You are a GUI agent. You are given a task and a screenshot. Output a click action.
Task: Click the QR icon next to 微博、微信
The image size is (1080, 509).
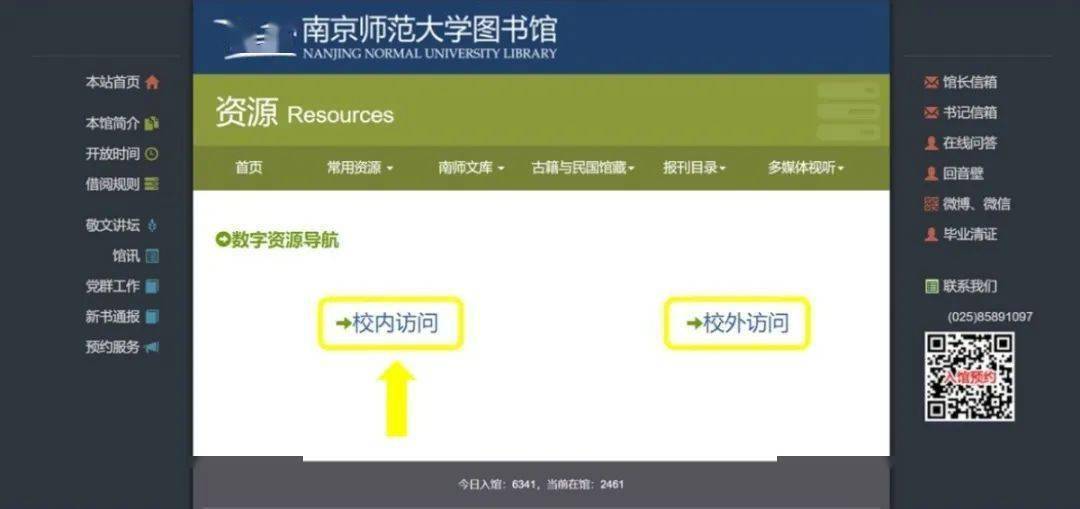coord(931,204)
